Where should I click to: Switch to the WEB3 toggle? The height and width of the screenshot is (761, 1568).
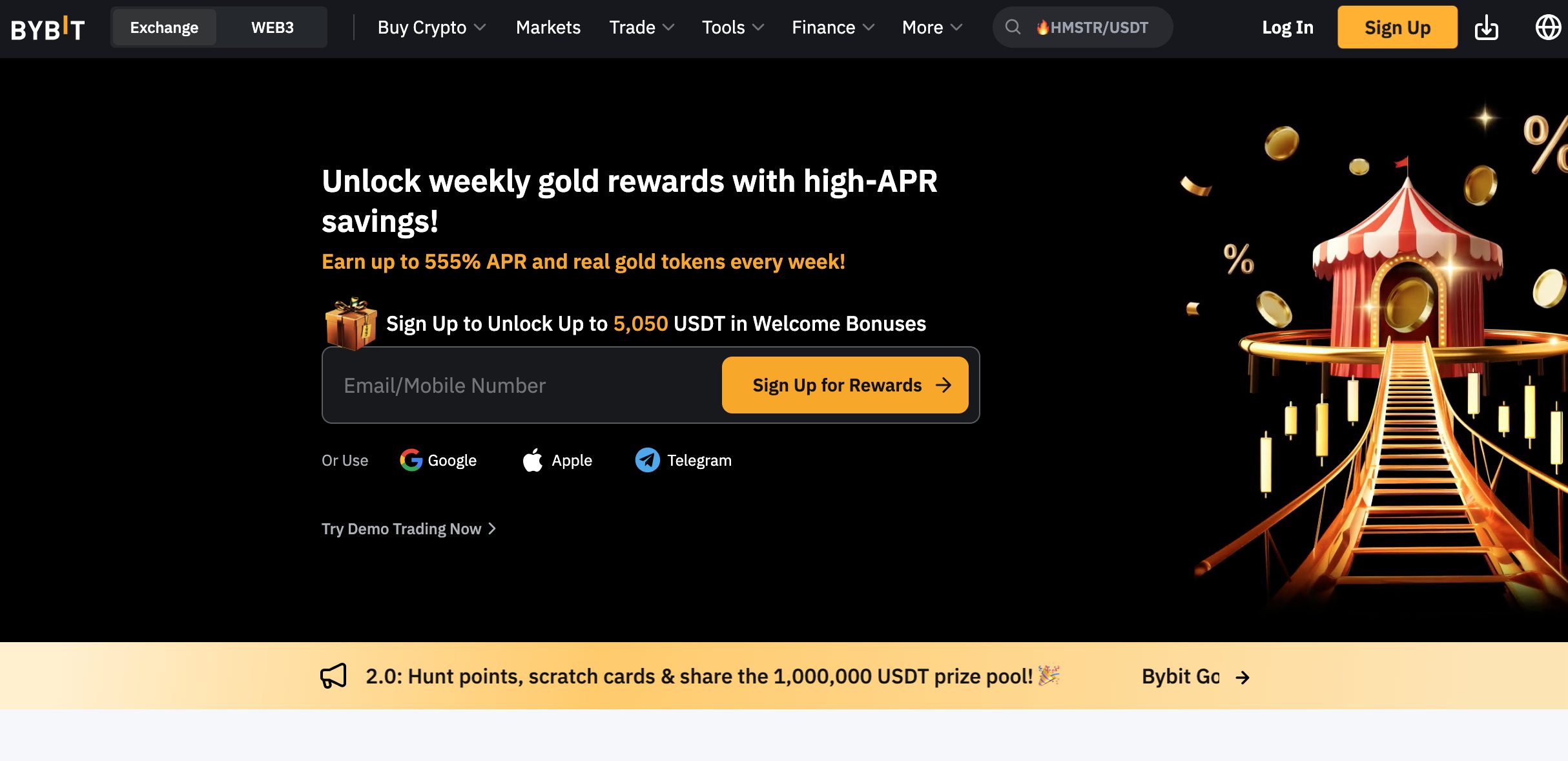click(272, 27)
